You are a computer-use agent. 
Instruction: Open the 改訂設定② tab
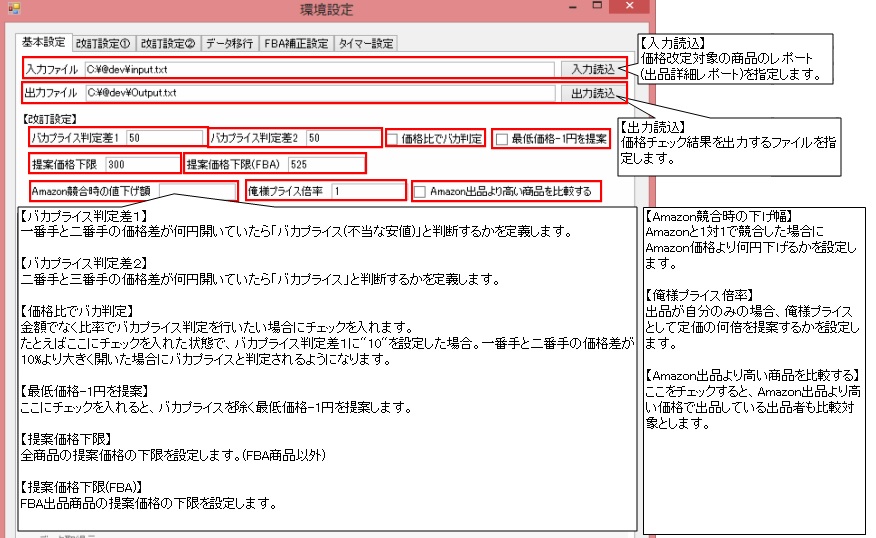click(167, 44)
